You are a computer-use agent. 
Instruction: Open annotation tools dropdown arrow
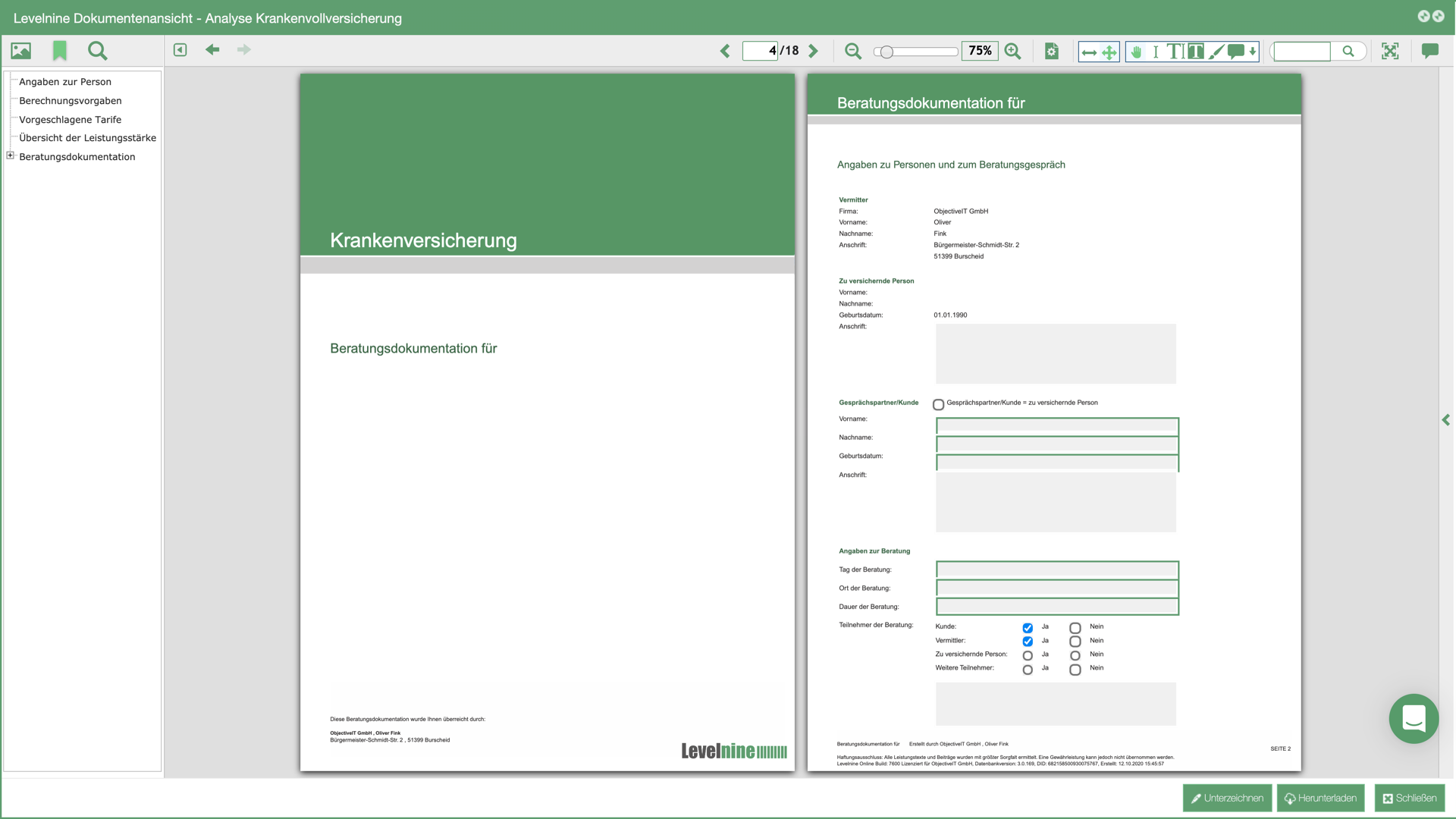pos(1253,52)
